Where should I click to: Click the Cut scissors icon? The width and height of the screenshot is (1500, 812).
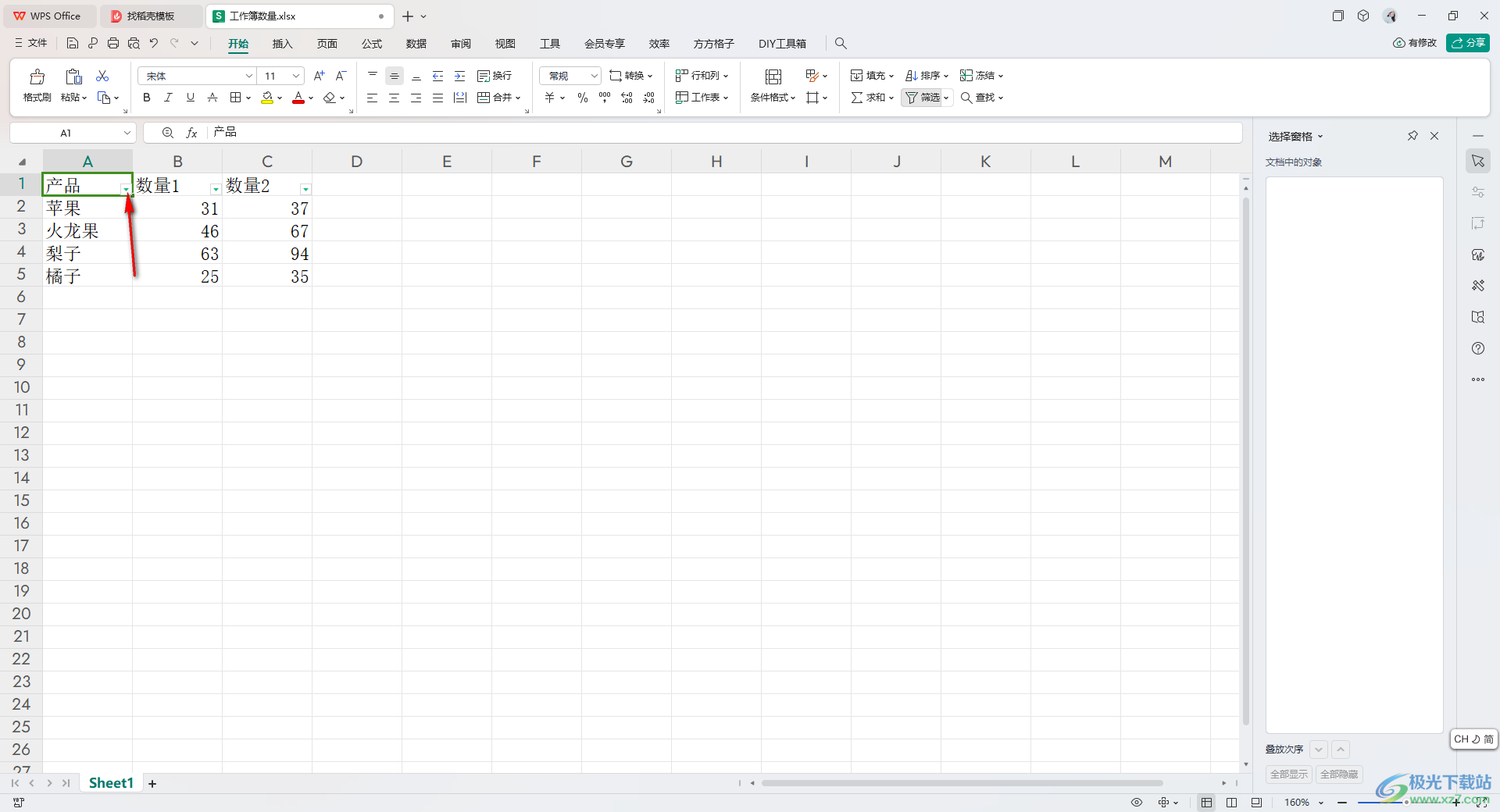102,76
